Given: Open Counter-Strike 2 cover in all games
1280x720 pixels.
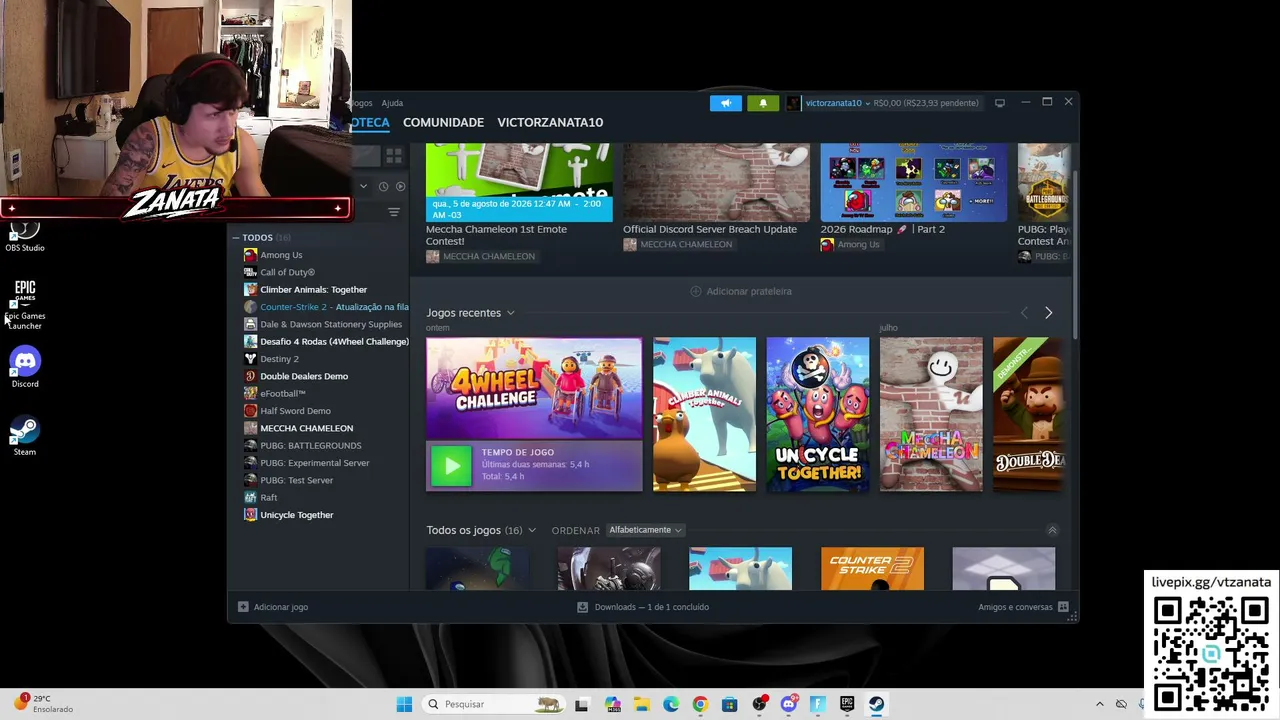Looking at the screenshot, I should coord(872,568).
